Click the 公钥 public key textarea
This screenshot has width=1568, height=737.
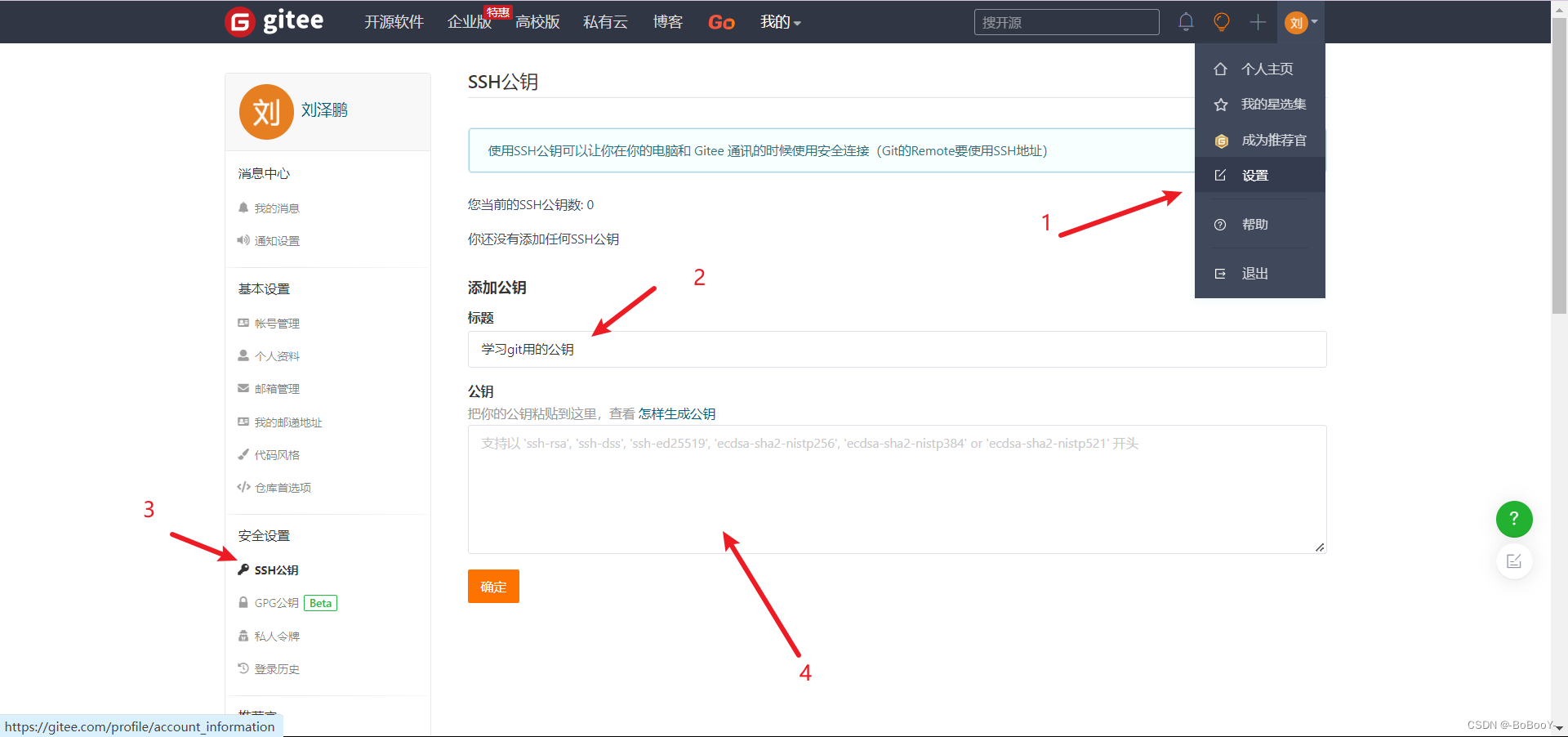tap(897, 489)
